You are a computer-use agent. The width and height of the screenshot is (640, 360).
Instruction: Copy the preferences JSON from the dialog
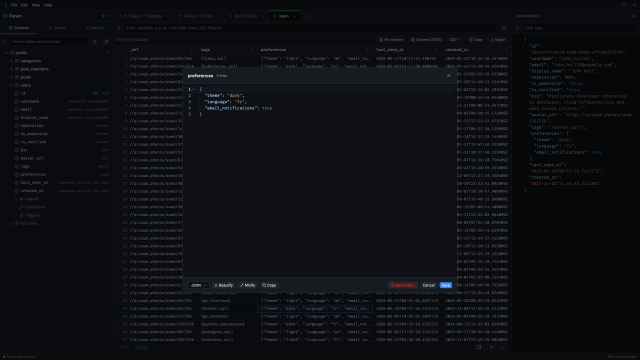coord(269,285)
